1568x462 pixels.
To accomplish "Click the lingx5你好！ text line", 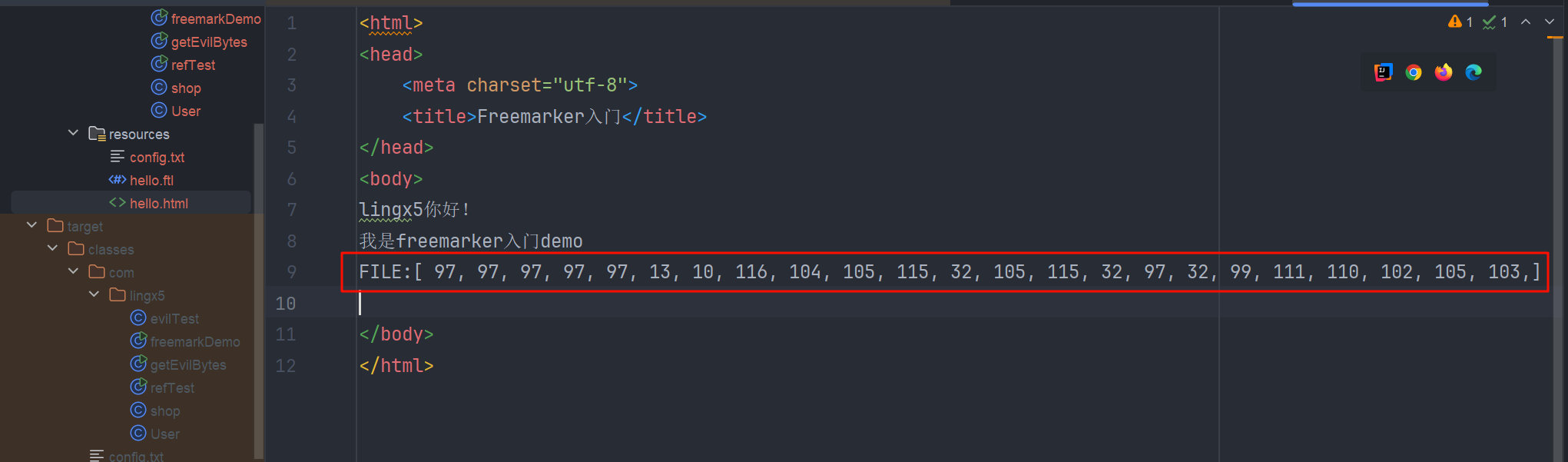I will click(x=414, y=210).
